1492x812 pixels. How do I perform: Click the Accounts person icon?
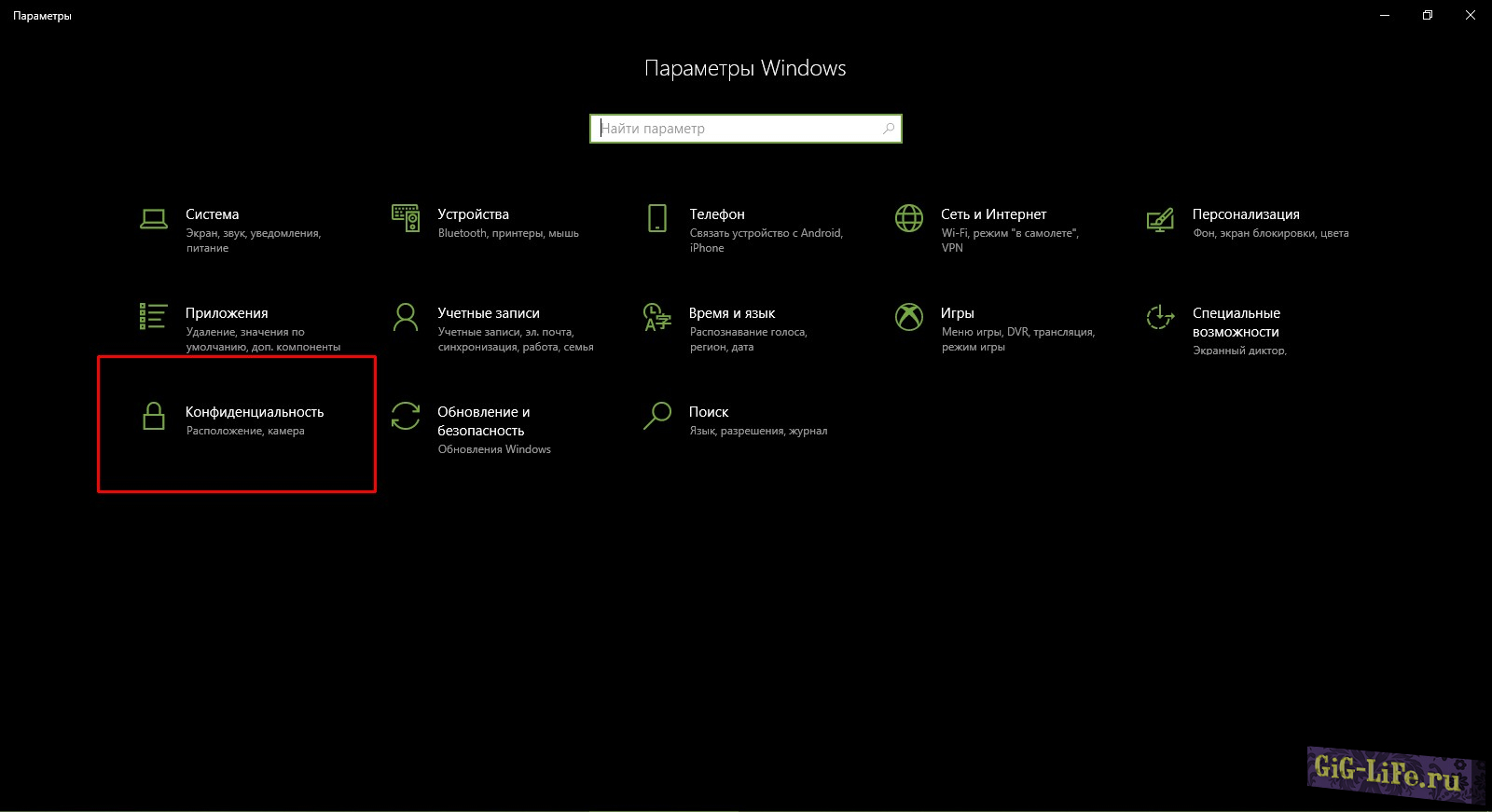[x=406, y=317]
